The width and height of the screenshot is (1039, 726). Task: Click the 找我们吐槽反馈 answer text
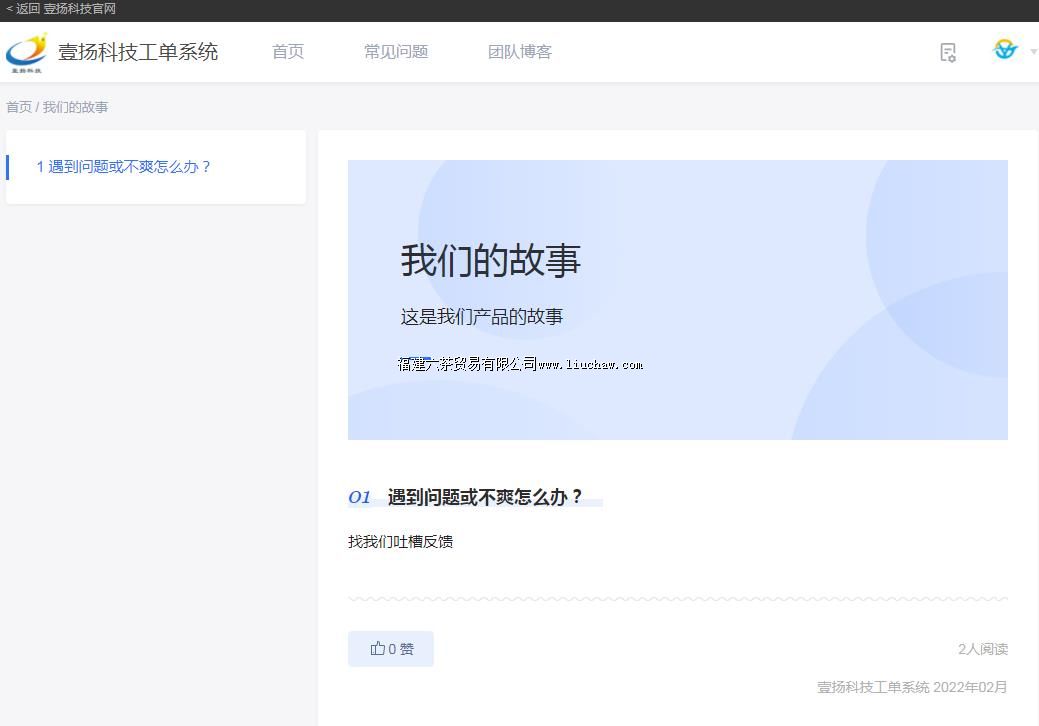click(x=400, y=541)
